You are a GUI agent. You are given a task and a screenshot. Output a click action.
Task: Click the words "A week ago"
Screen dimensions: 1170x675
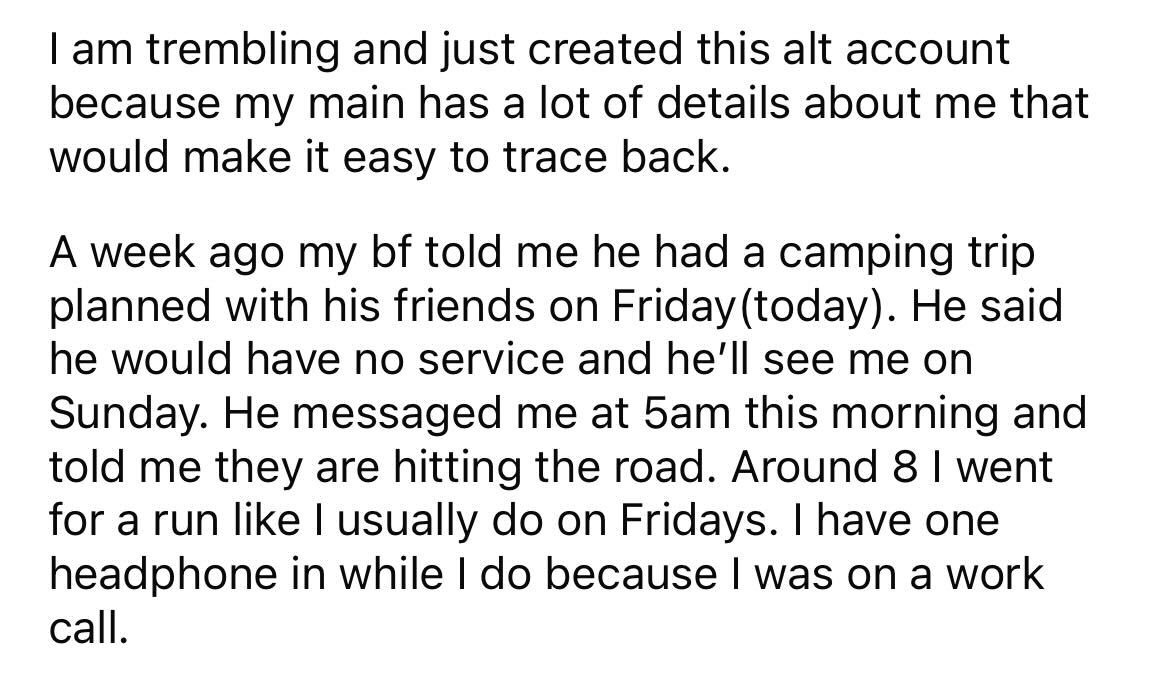pyautogui.click(x=167, y=253)
